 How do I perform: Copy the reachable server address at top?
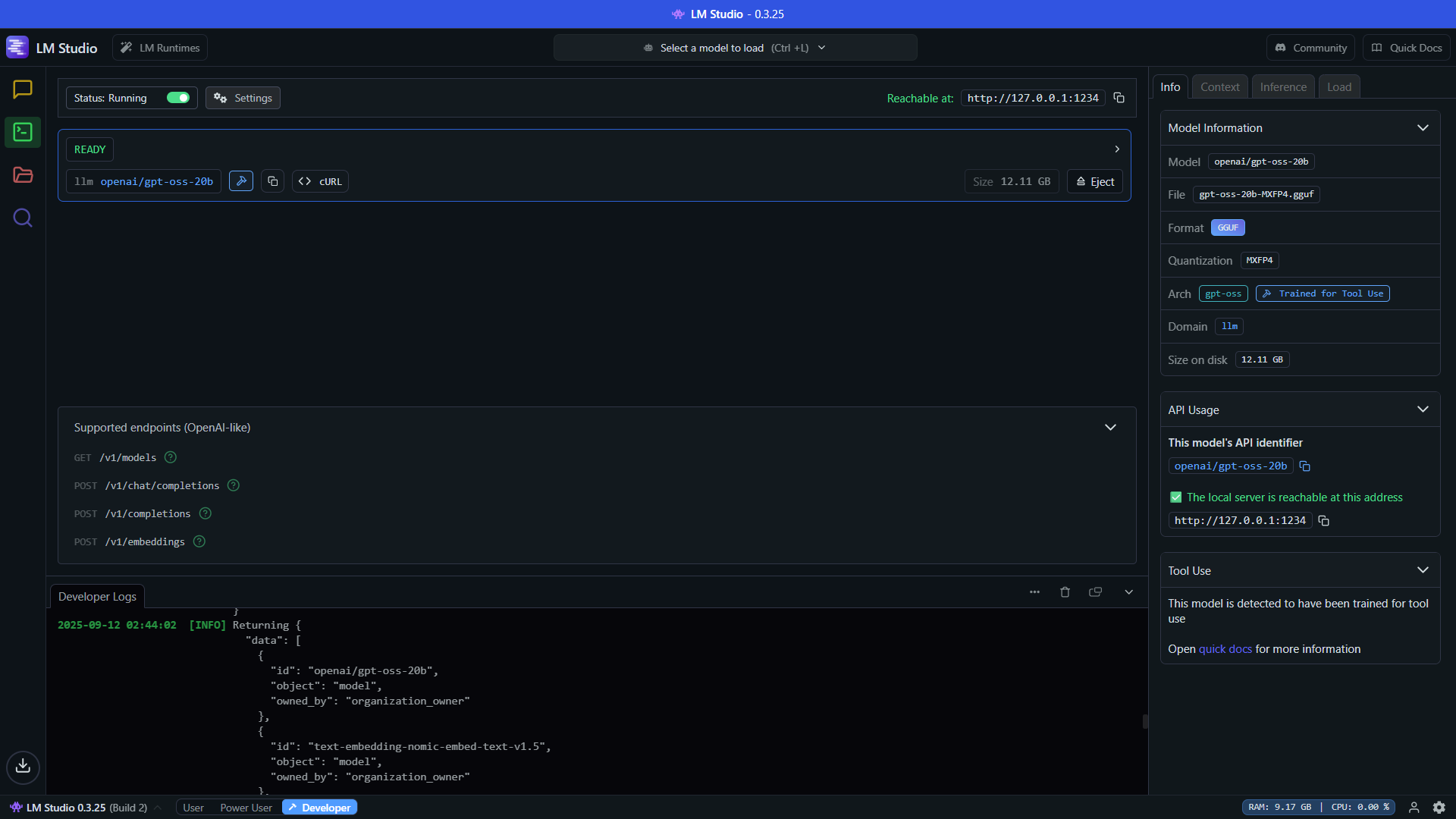1119,98
